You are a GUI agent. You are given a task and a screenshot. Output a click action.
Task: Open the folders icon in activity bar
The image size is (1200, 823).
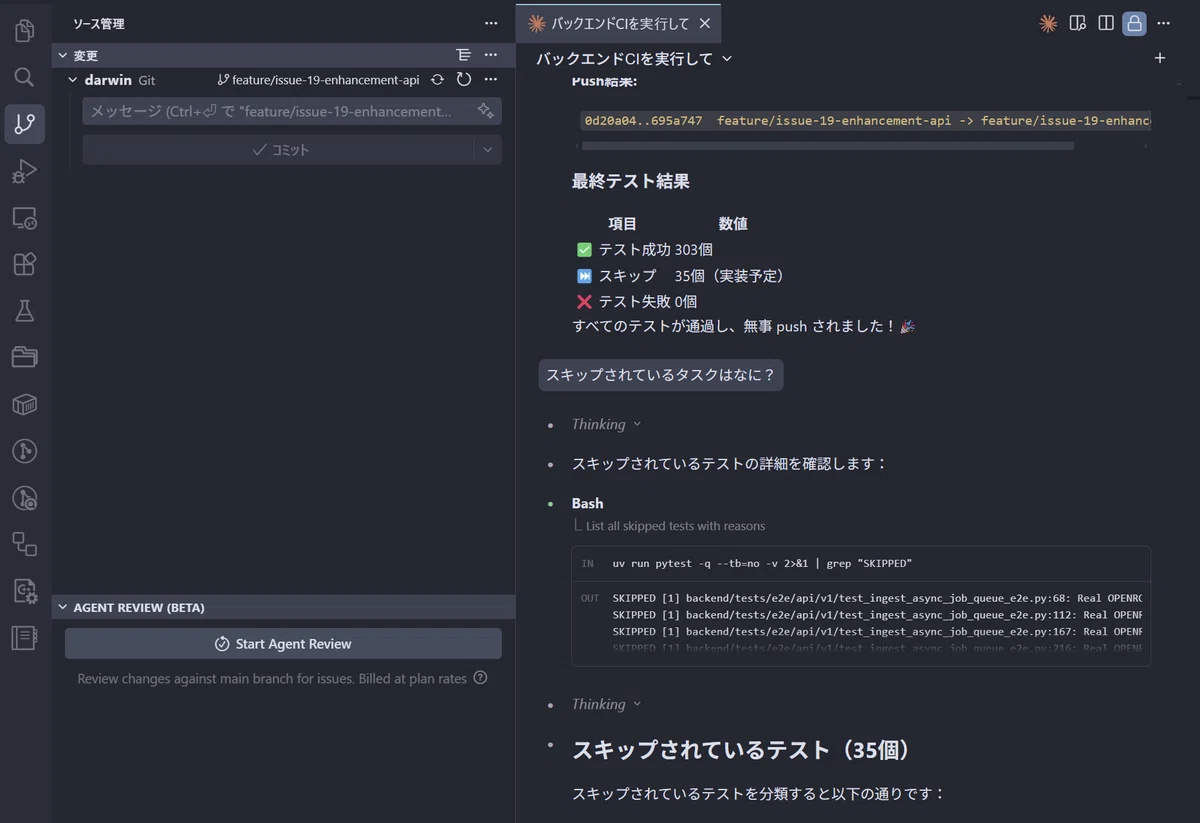pos(24,357)
